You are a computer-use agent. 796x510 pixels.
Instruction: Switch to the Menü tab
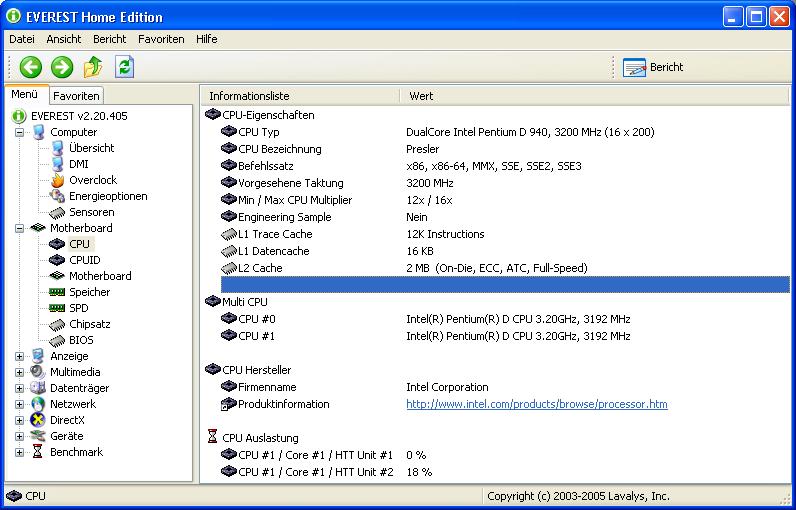click(x=24, y=94)
